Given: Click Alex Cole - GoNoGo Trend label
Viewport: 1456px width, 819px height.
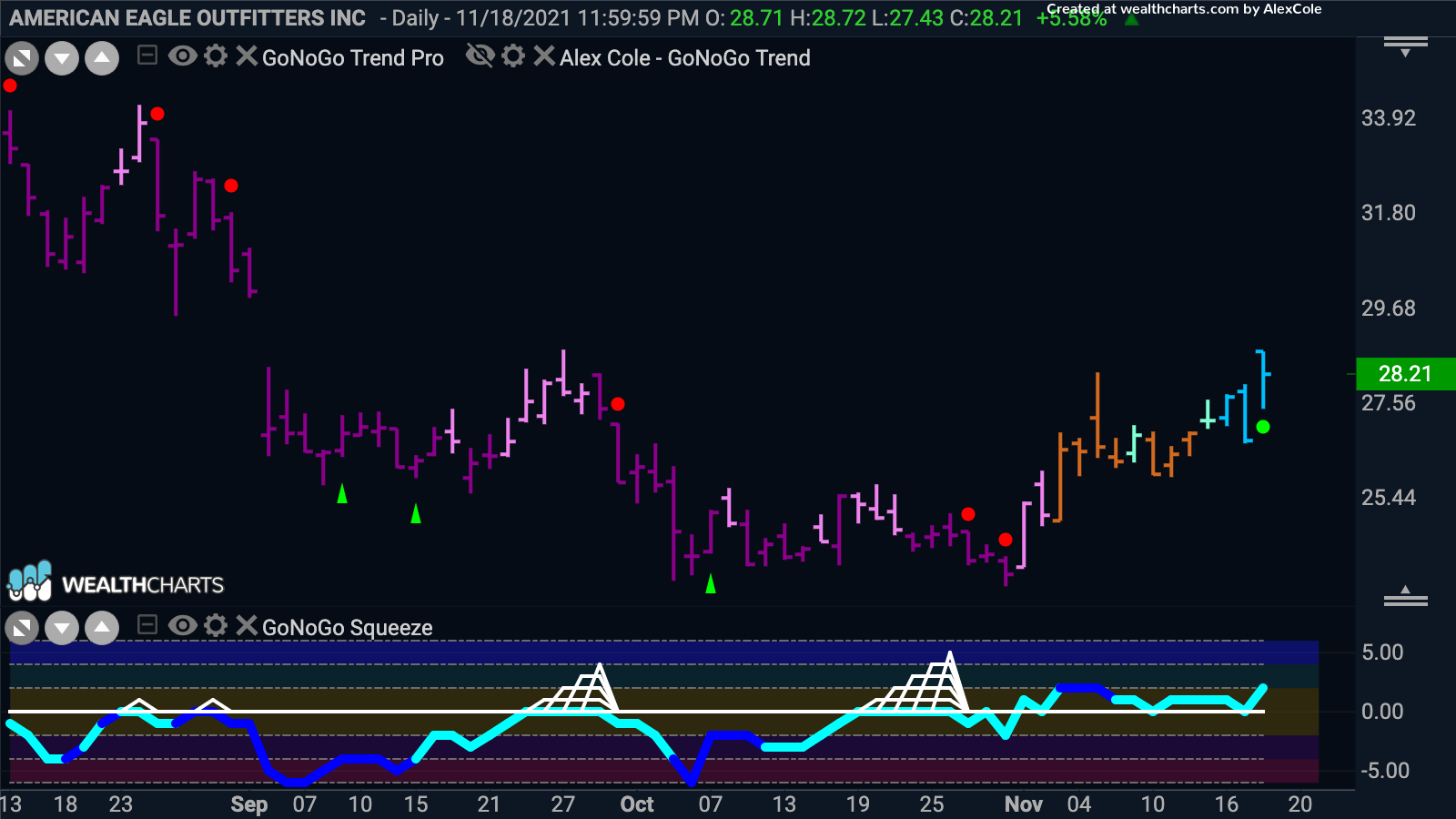Looking at the screenshot, I should 685,58.
